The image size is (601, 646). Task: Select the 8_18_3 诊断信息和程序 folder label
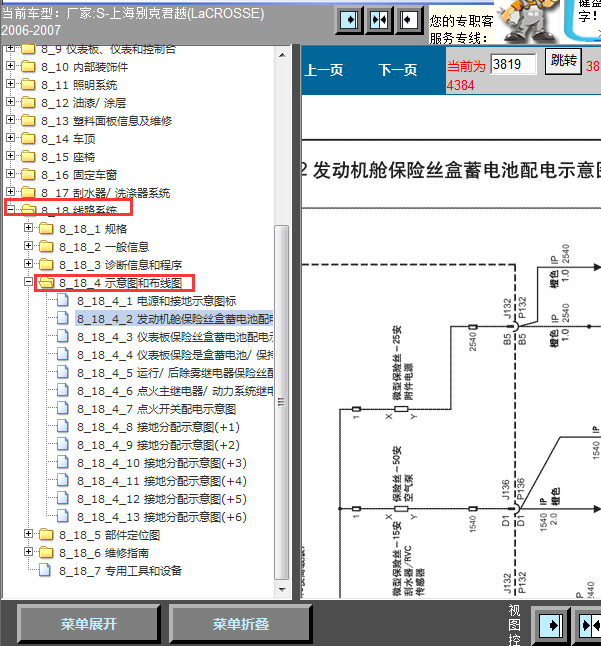120,265
